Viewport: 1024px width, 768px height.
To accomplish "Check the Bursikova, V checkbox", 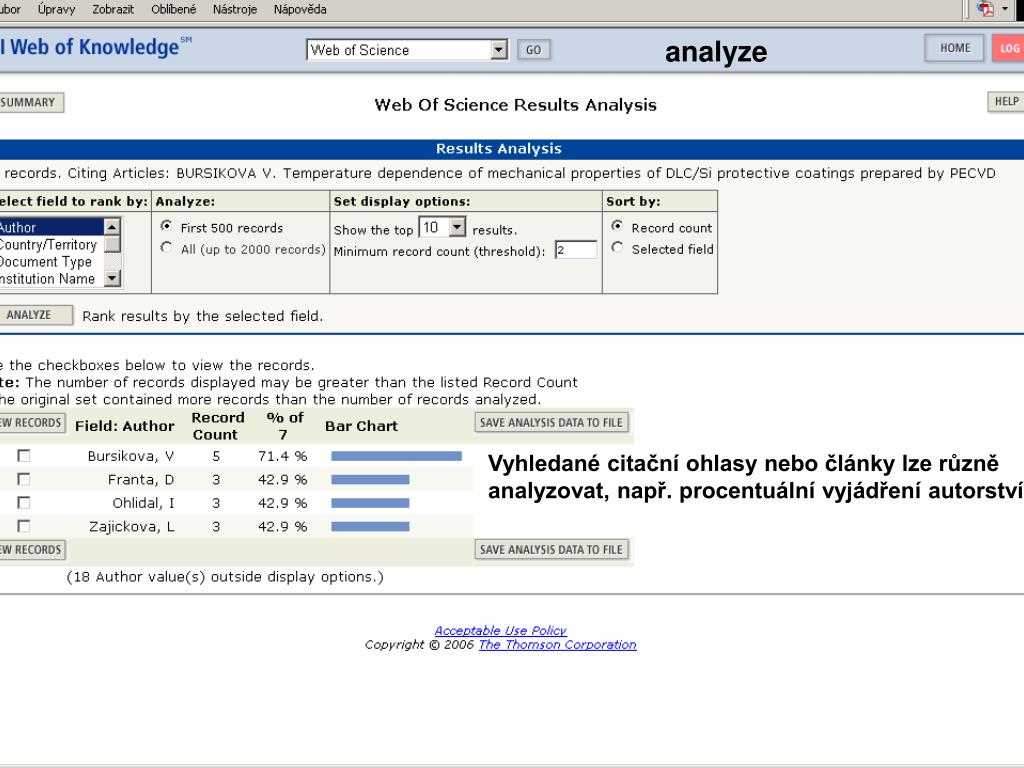I will [24, 456].
